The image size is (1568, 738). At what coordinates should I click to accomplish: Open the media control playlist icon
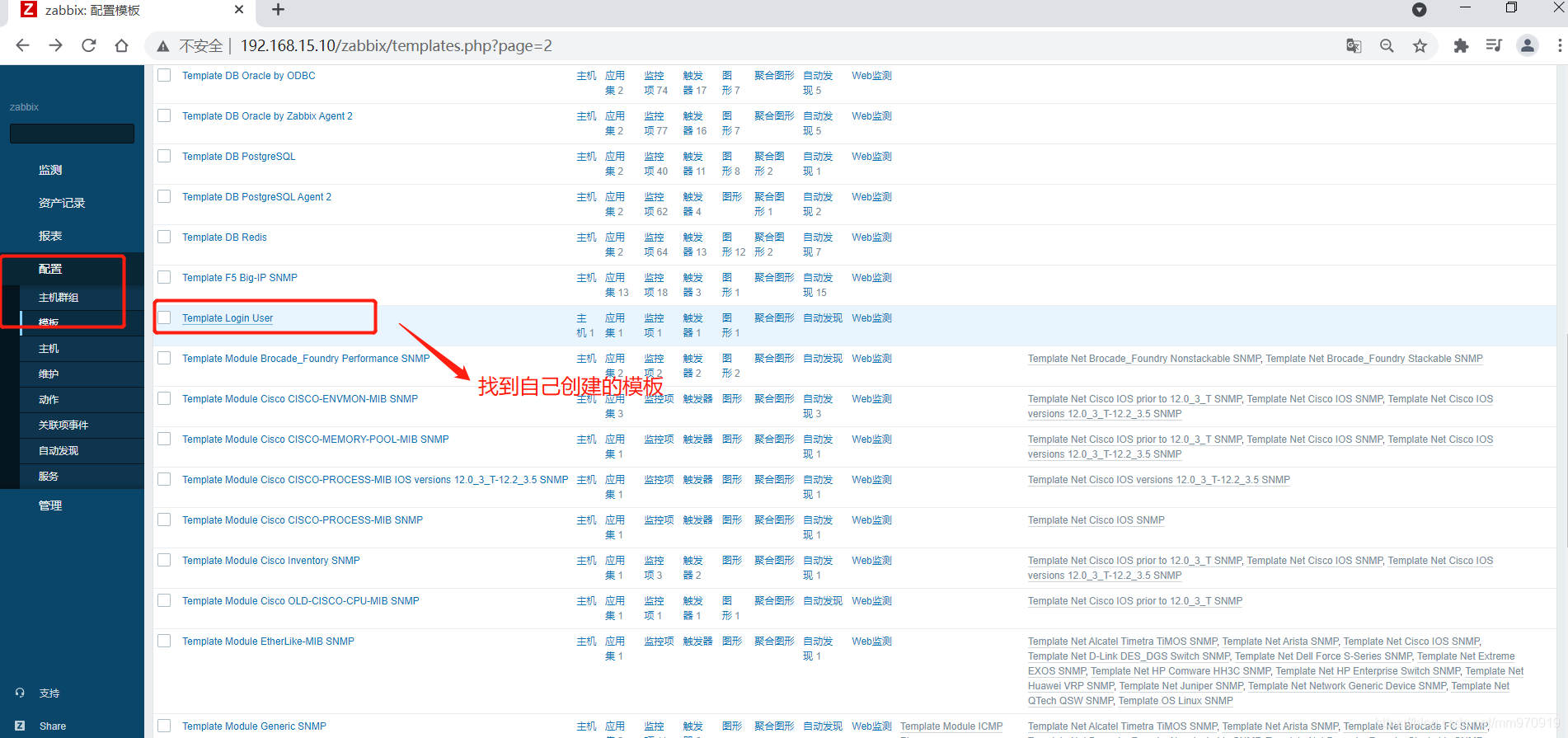pos(1494,45)
